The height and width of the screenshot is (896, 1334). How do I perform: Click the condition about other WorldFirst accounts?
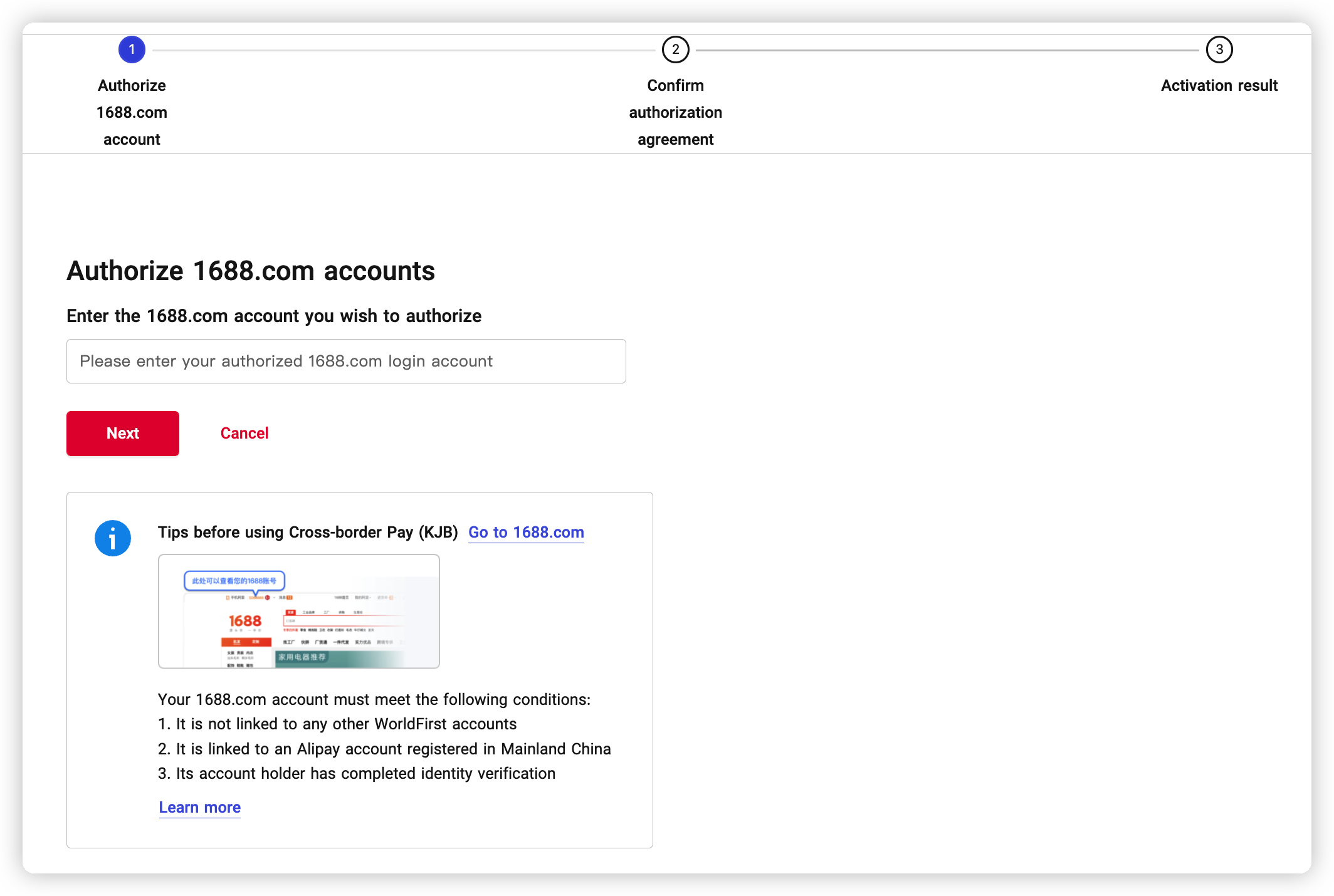click(337, 724)
